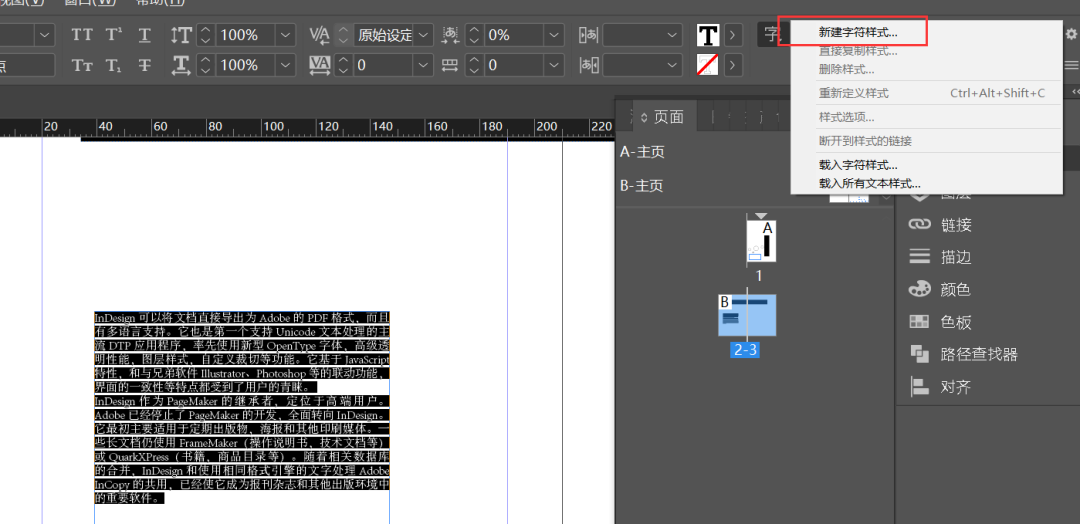This screenshot has height=524, width=1080.
Task: Expand the fill color flyout arrow
Action: pos(733,34)
